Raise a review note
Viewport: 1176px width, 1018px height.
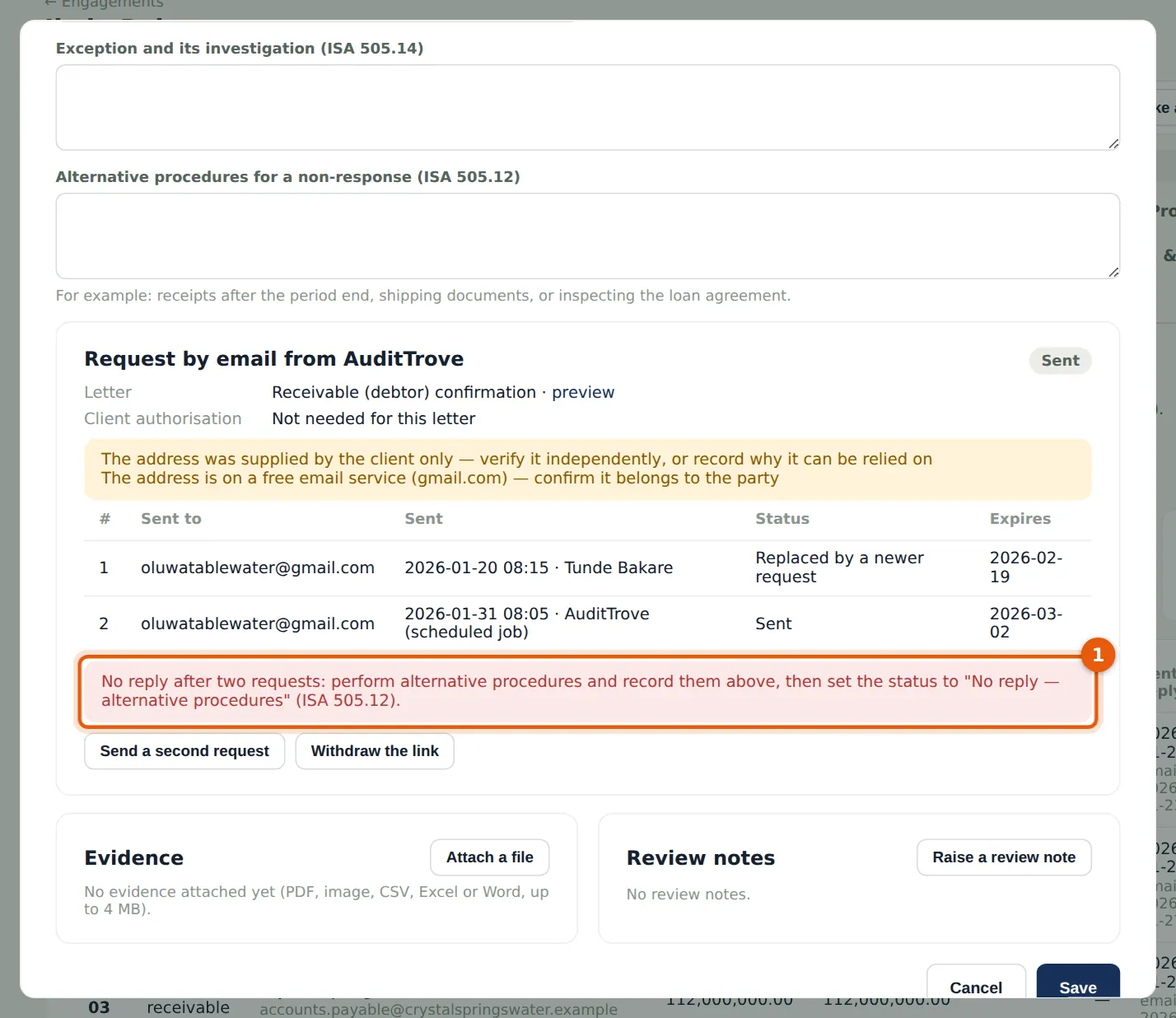pos(1004,857)
